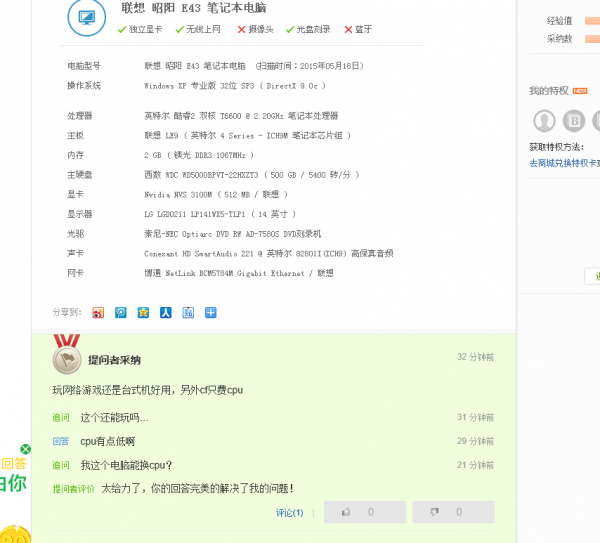Click 蓝牙 unavailable cross mark
Viewport: 600px width, 543px height.
coord(348,29)
